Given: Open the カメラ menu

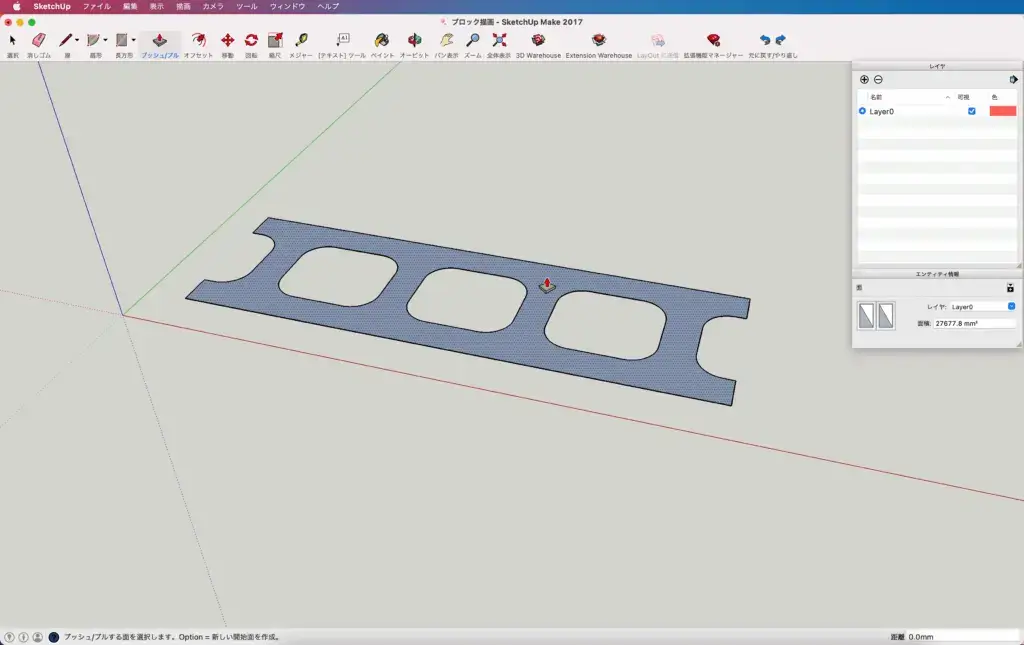Looking at the screenshot, I should click(x=213, y=7).
